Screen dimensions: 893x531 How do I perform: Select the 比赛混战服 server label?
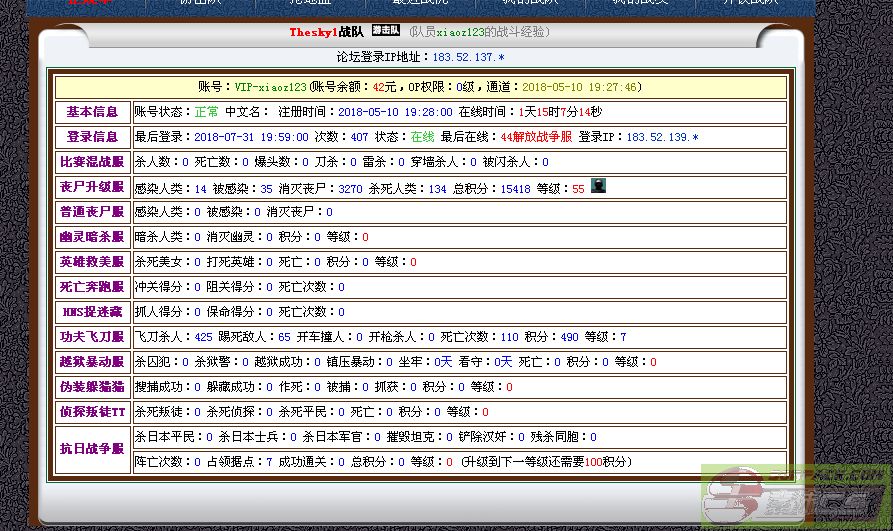(x=92, y=162)
